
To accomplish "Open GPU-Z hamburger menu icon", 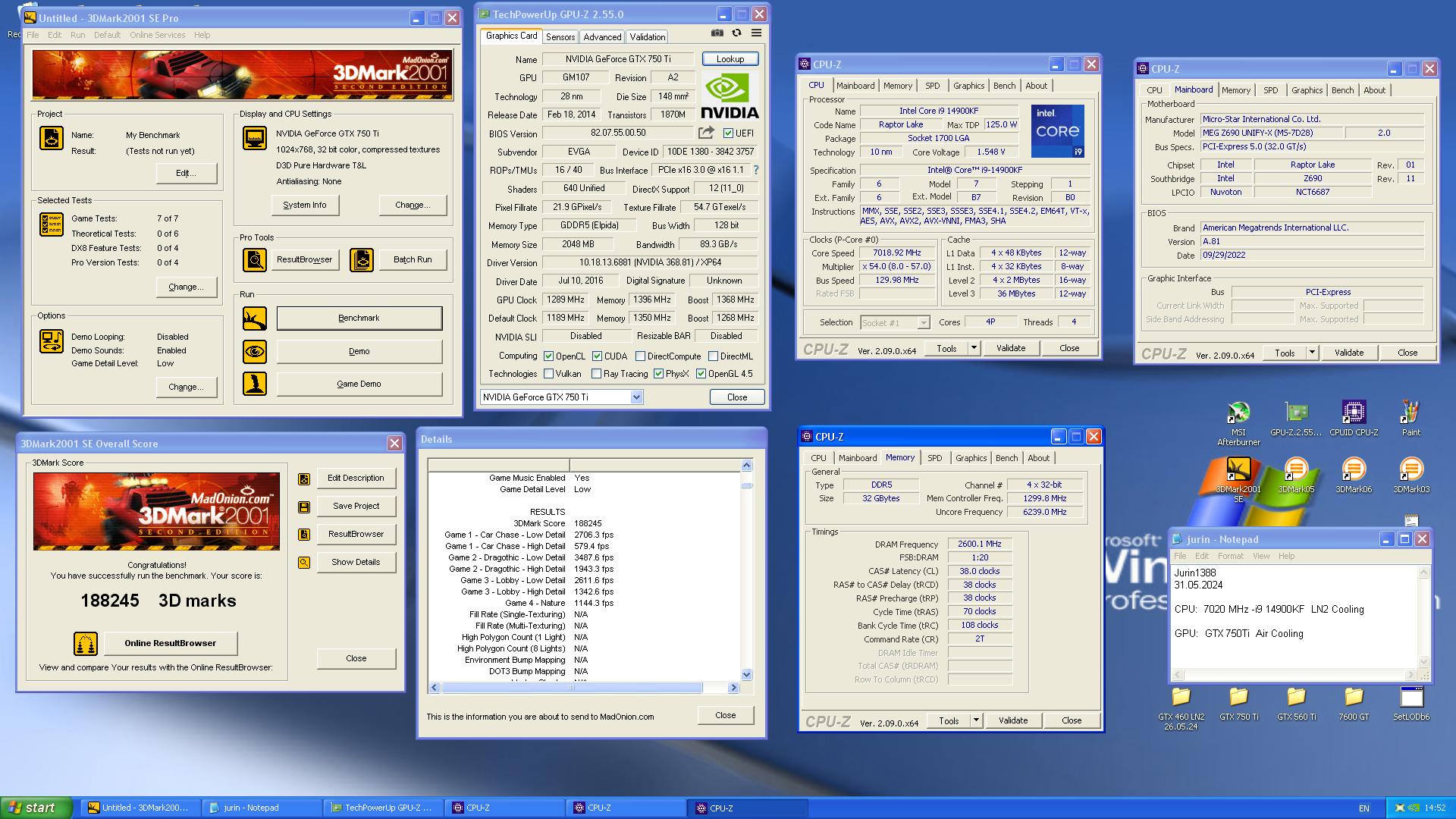I will click(756, 33).
